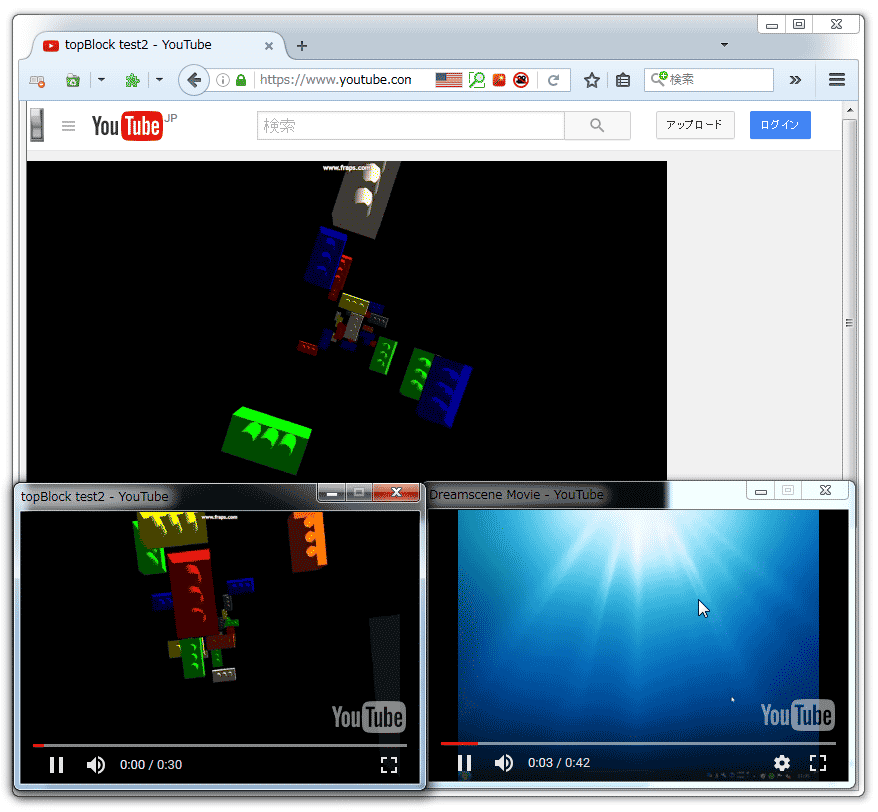This screenshot has width=878, height=812.
Task: Select the topBlock test2 - YouTube tab
Action: click(151, 45)
